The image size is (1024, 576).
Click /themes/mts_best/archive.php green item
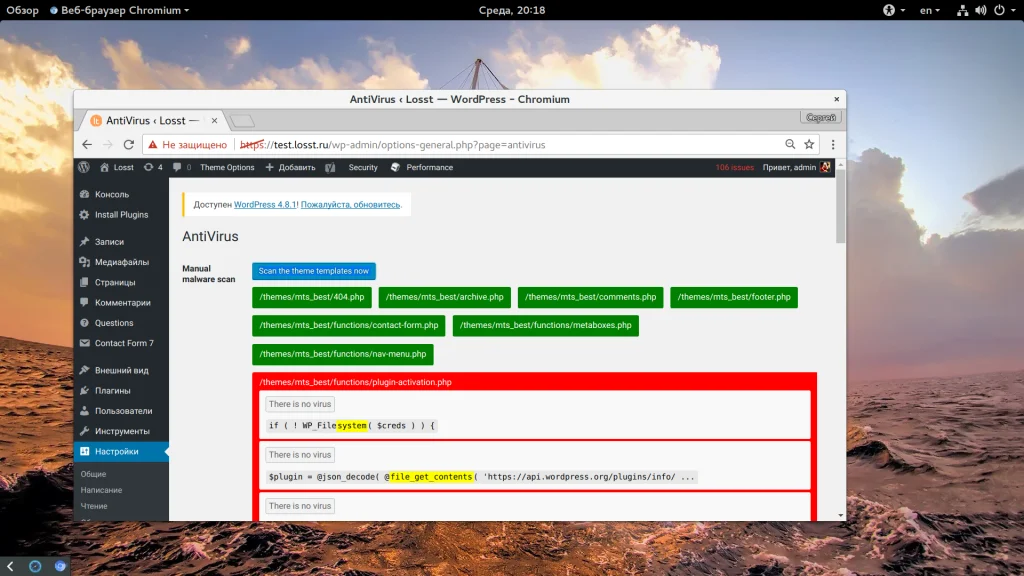coord(445,297)
